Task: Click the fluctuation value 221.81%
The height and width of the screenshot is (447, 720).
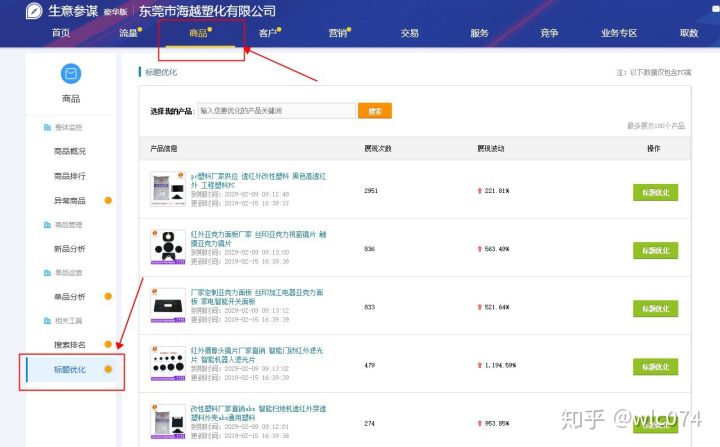Action: point(496,190)
